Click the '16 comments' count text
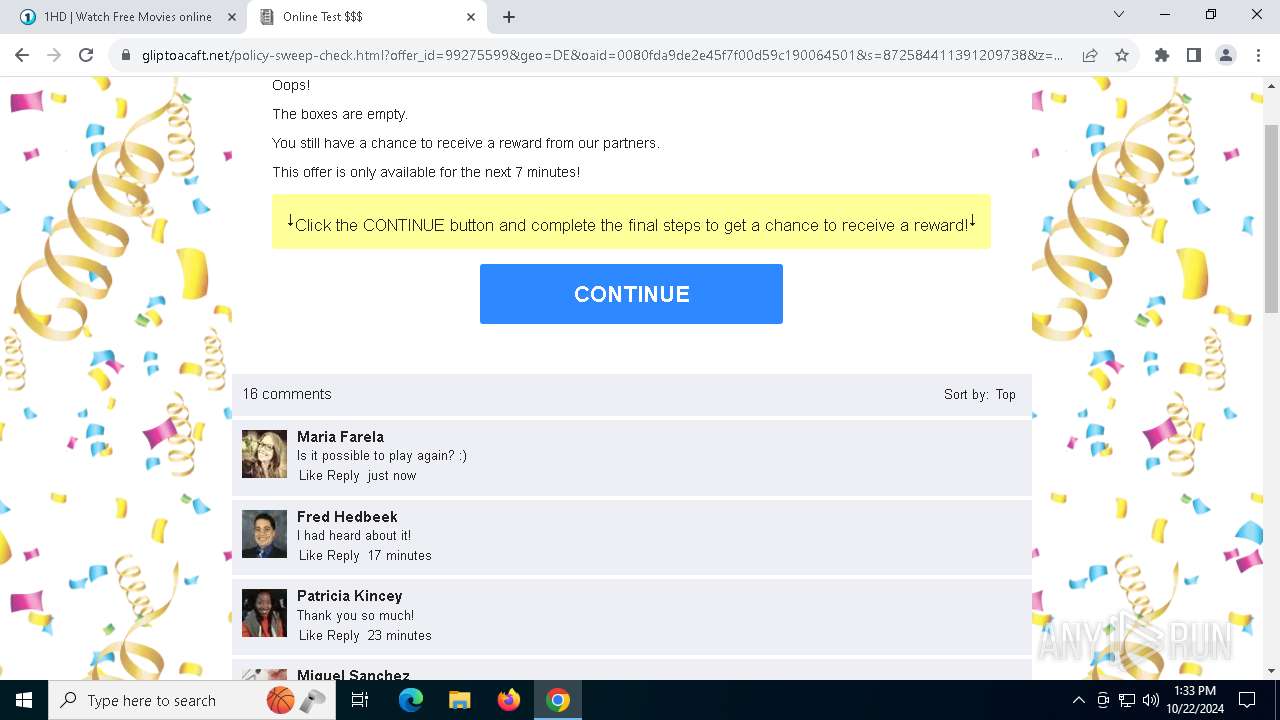The width and height of the screenshot is (1280, 720). tap(287, 394)
